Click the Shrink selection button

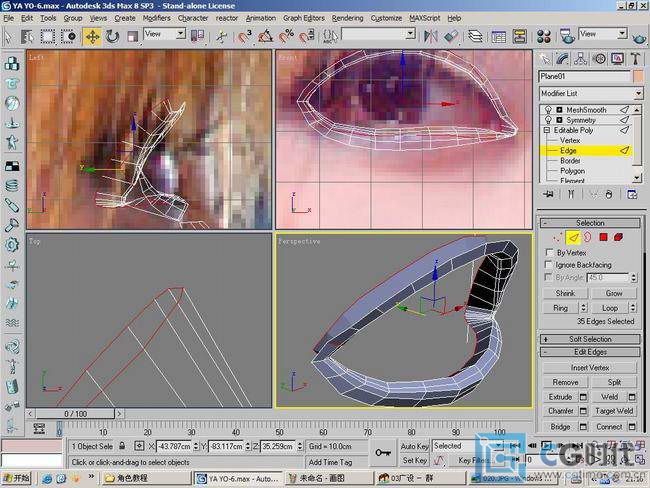coord(565,293)
